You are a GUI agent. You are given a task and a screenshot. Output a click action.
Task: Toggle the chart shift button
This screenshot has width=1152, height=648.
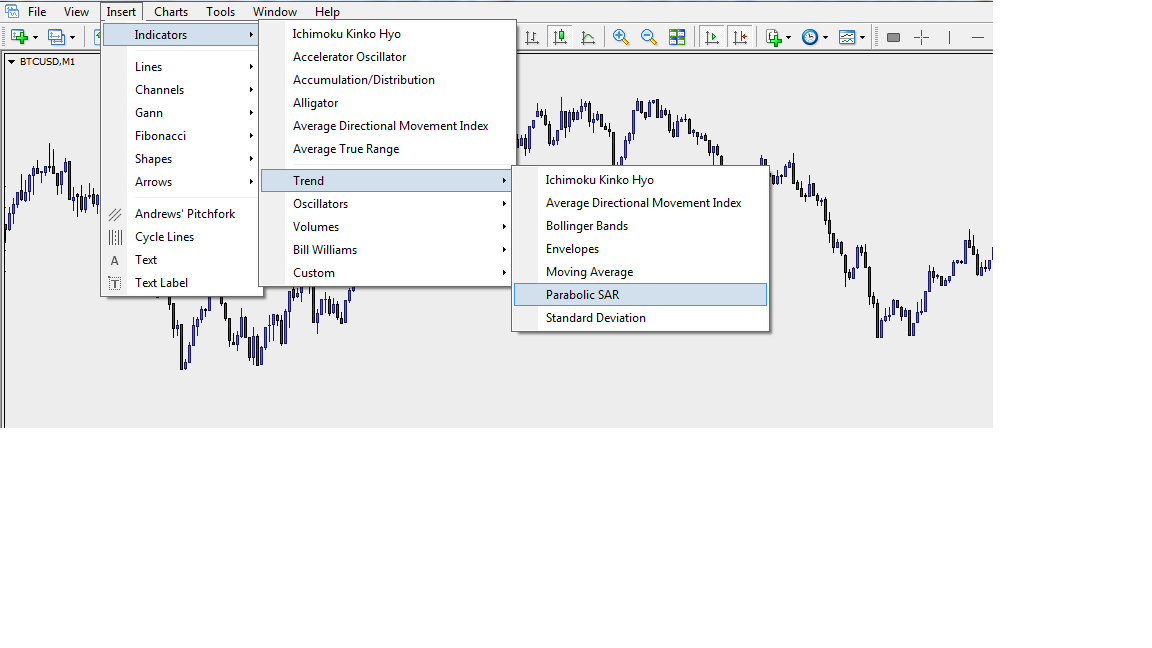pyautogui.click(x=740, y=37)
